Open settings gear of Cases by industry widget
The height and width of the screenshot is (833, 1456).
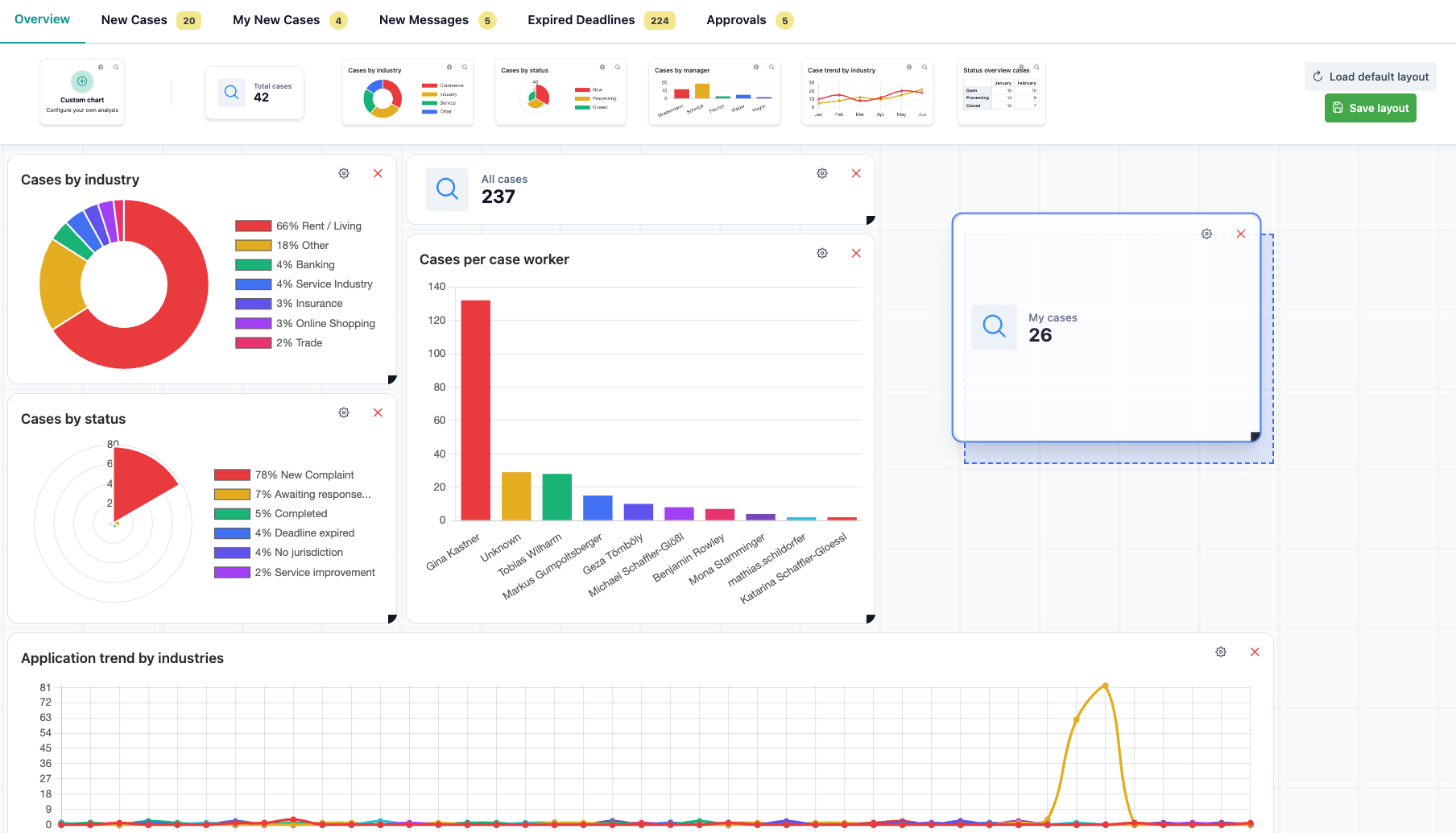pyautogui.click(x=344, y=173)
